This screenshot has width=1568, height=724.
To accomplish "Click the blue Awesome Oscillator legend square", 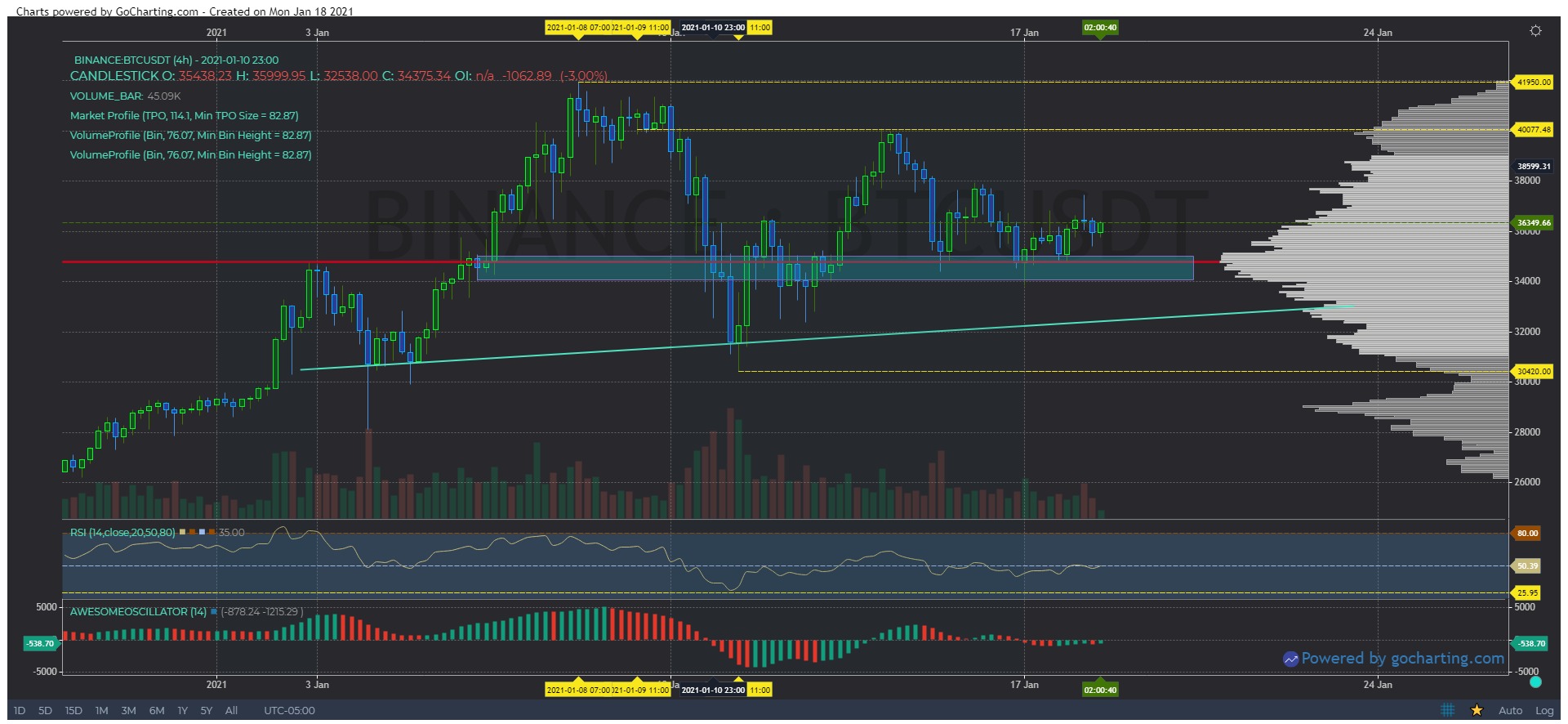I will click(x=214, y=611).
